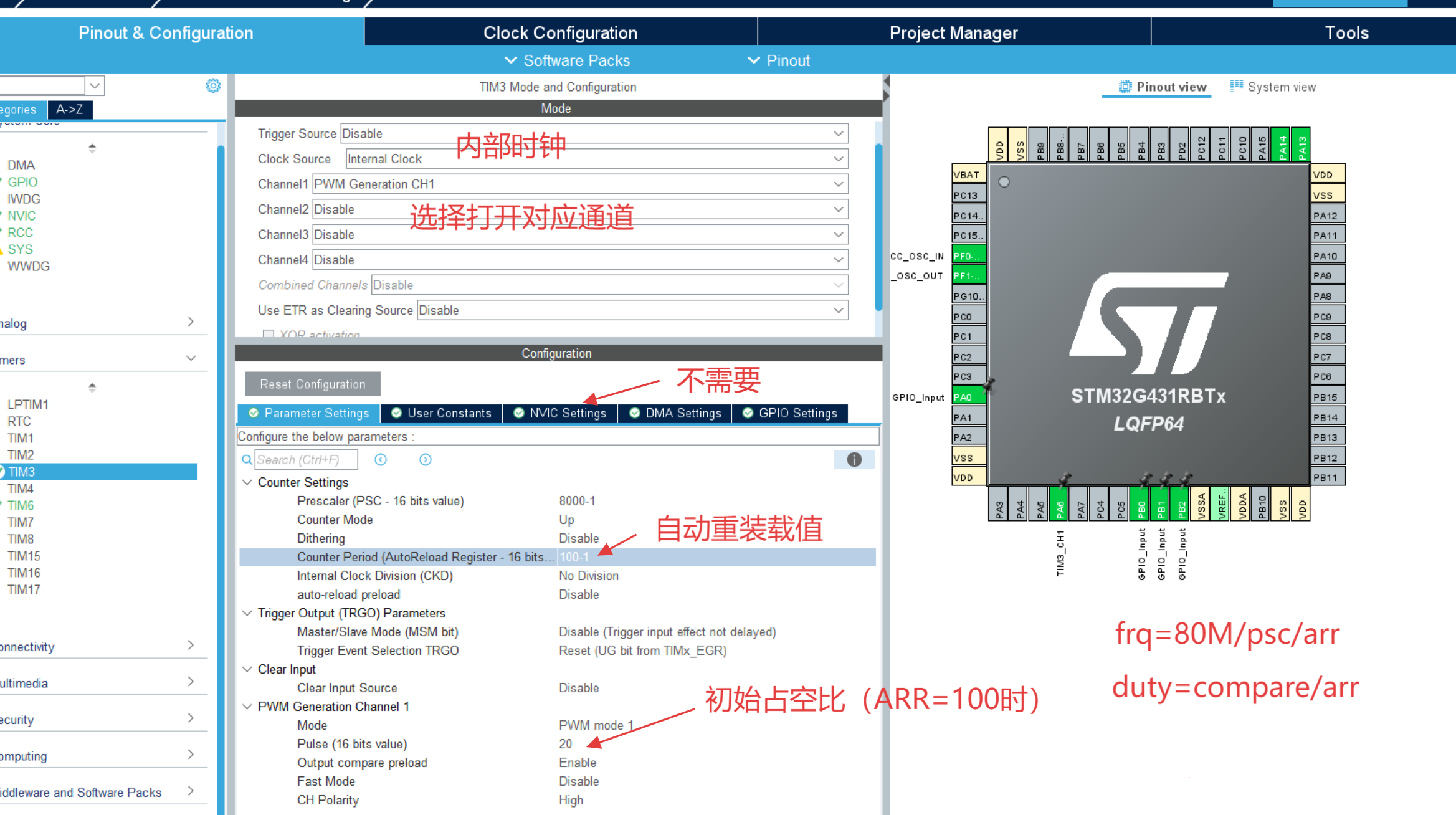
Task: Open the NVIC Settings tab
Action: click(560, 414)
